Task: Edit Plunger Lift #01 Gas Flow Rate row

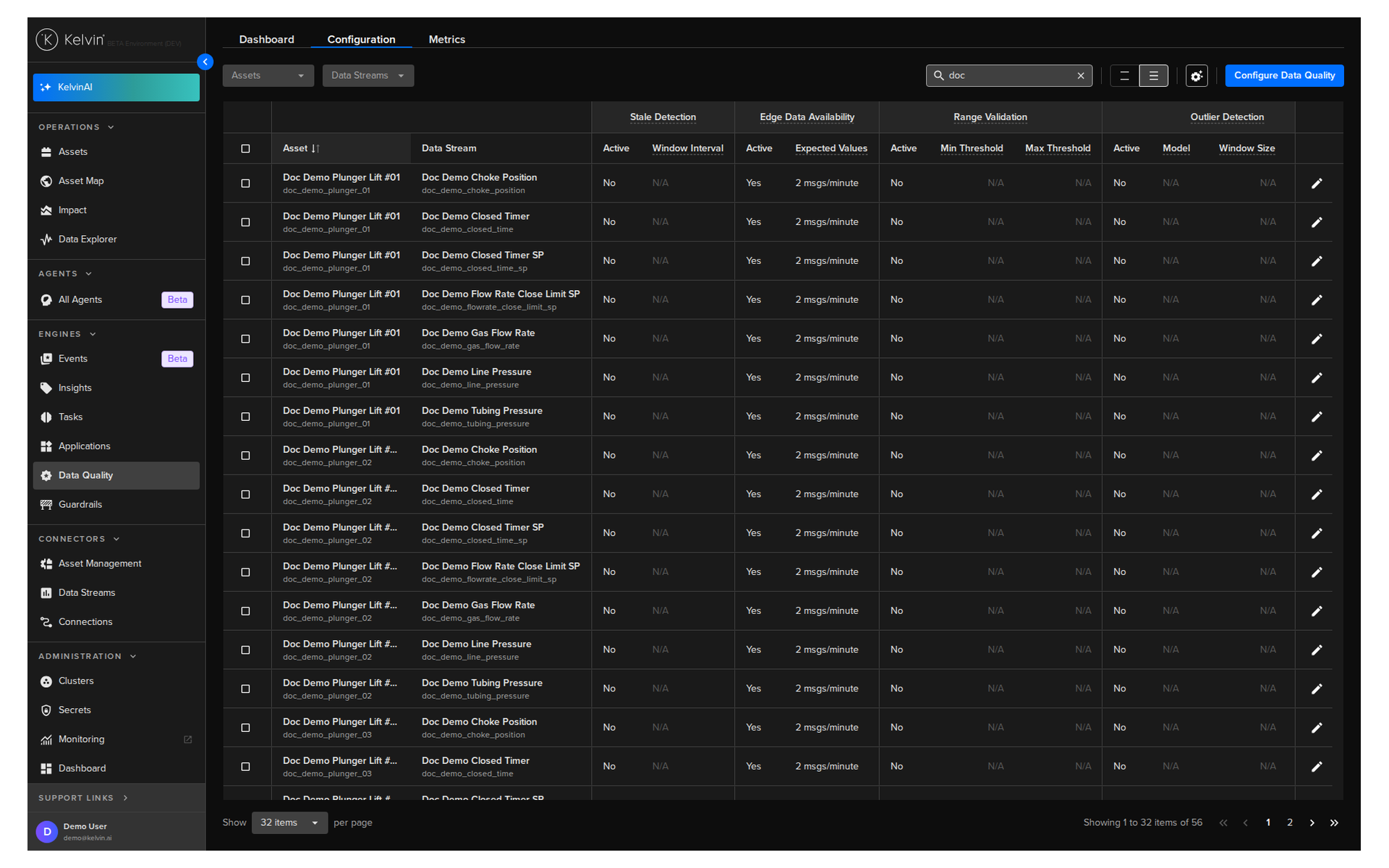Action: coord(1317,339)
